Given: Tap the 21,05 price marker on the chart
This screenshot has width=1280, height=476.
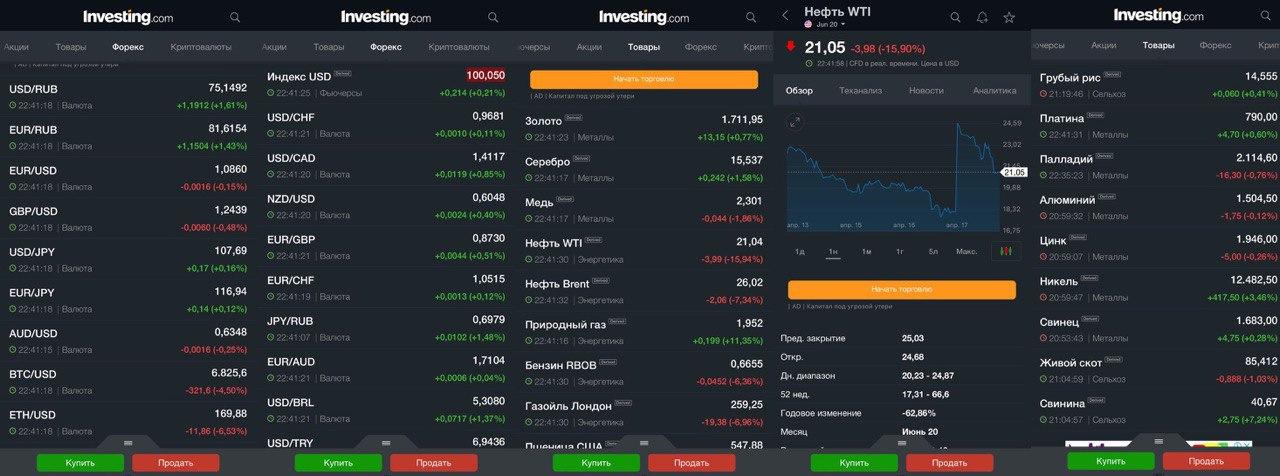Looking at the screenshot, I should click(x=1014, y=172).
